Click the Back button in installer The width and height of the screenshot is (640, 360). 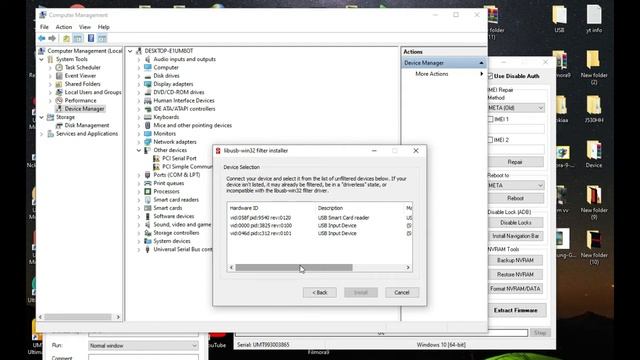point(320,293)
